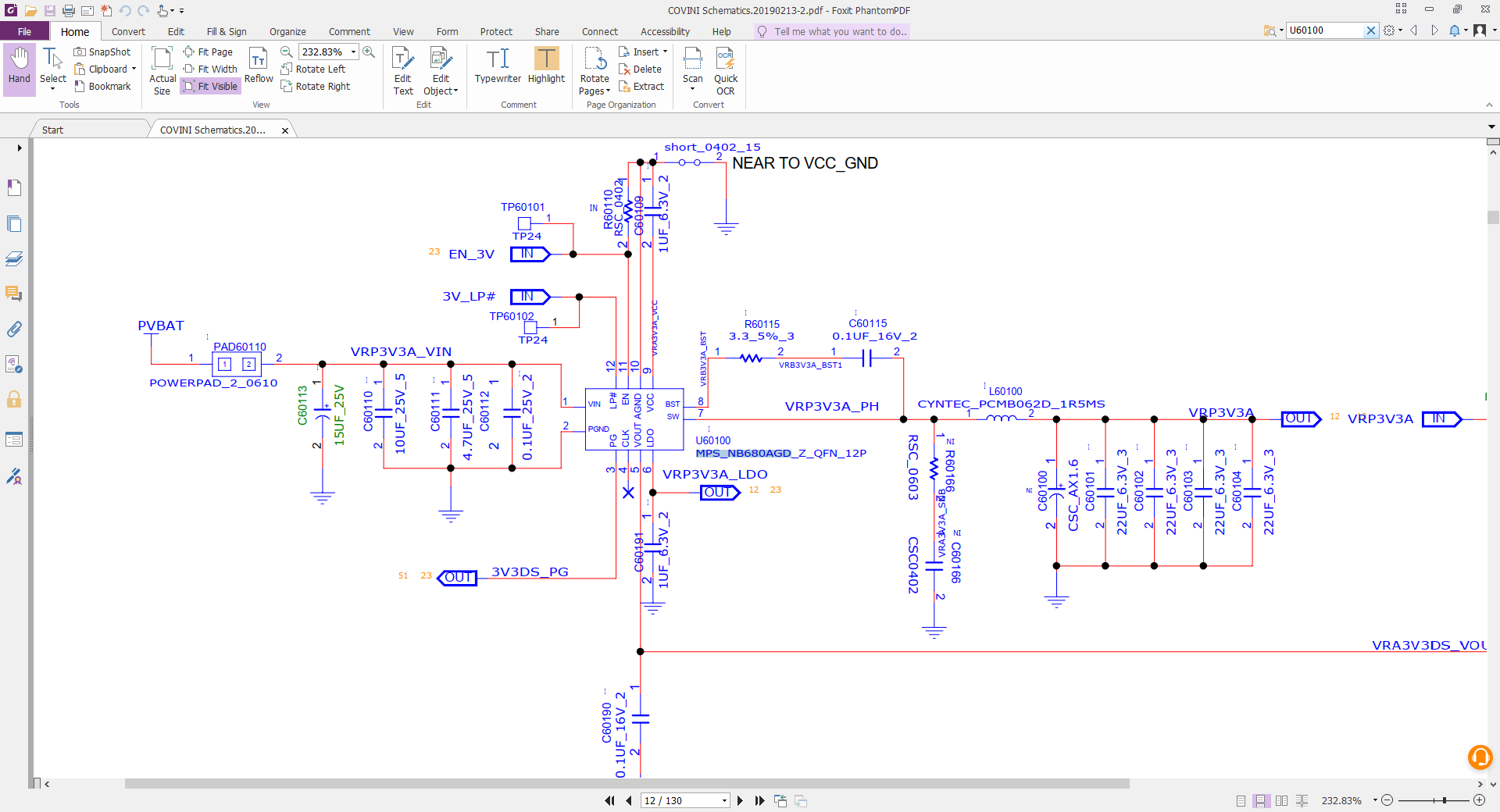Open the security lock panel in sidebar
Viewport: 1500px width, 812px height.
[14, 400]
